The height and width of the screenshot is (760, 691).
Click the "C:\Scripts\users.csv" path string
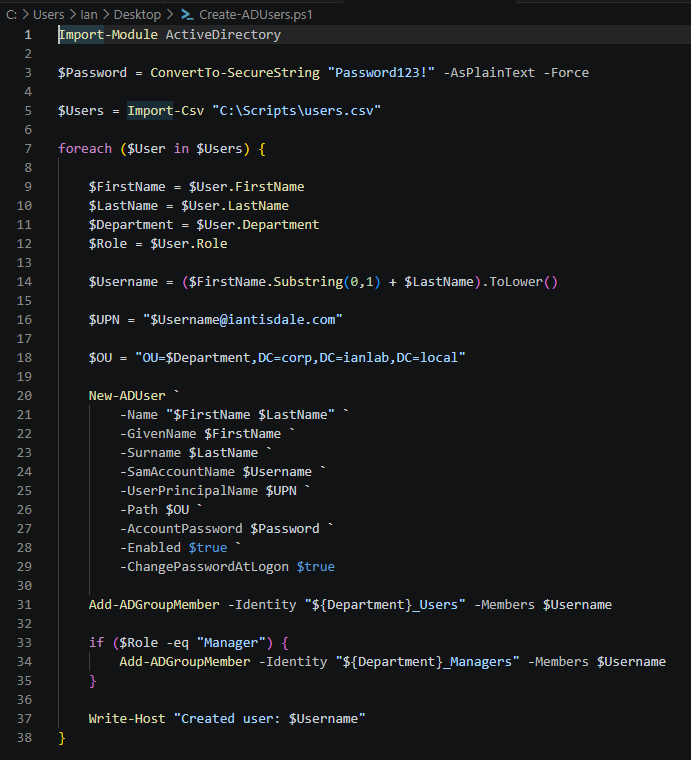[297, 111]
